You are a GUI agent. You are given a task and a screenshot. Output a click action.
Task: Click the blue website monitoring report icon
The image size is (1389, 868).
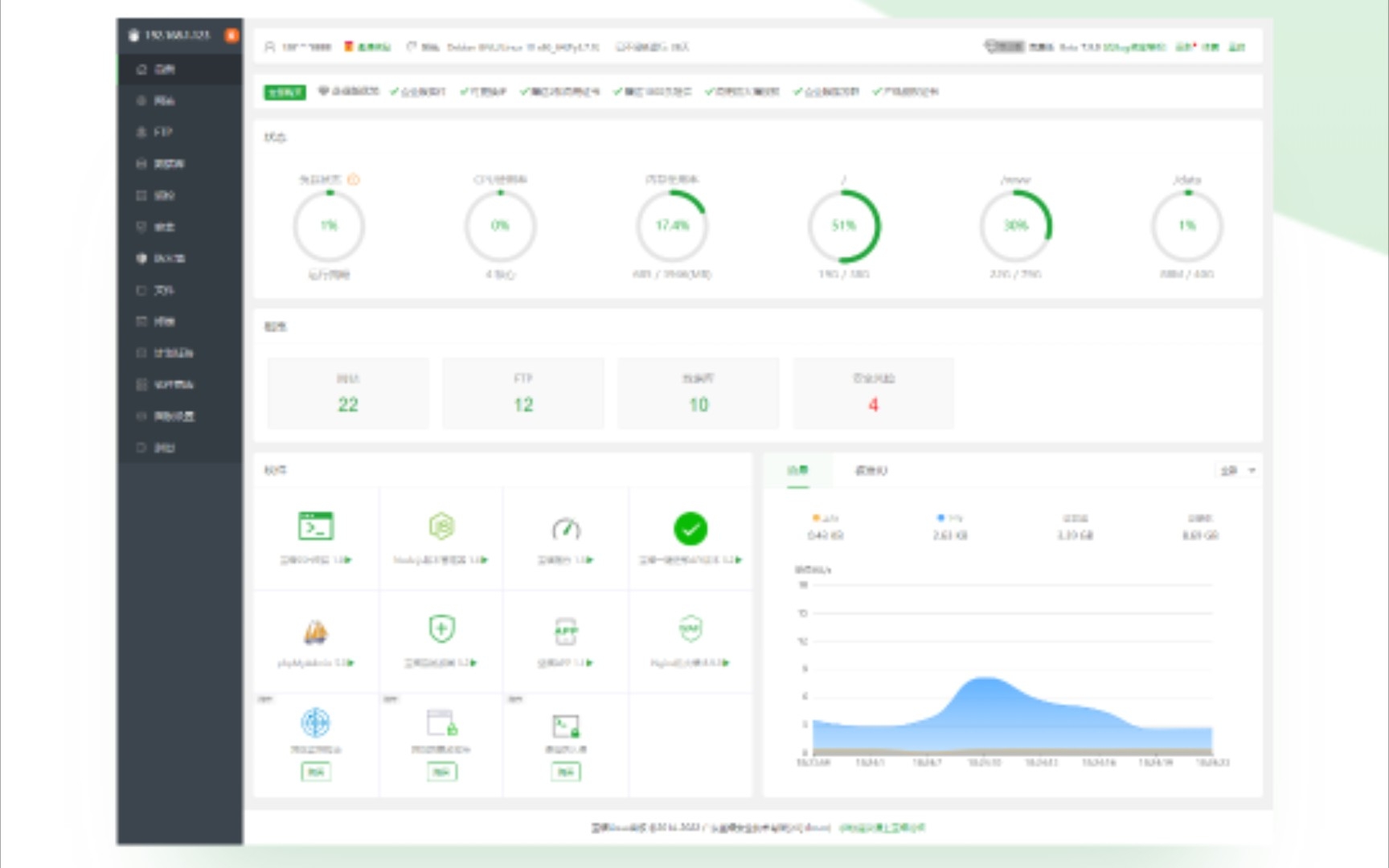point(316,723)
